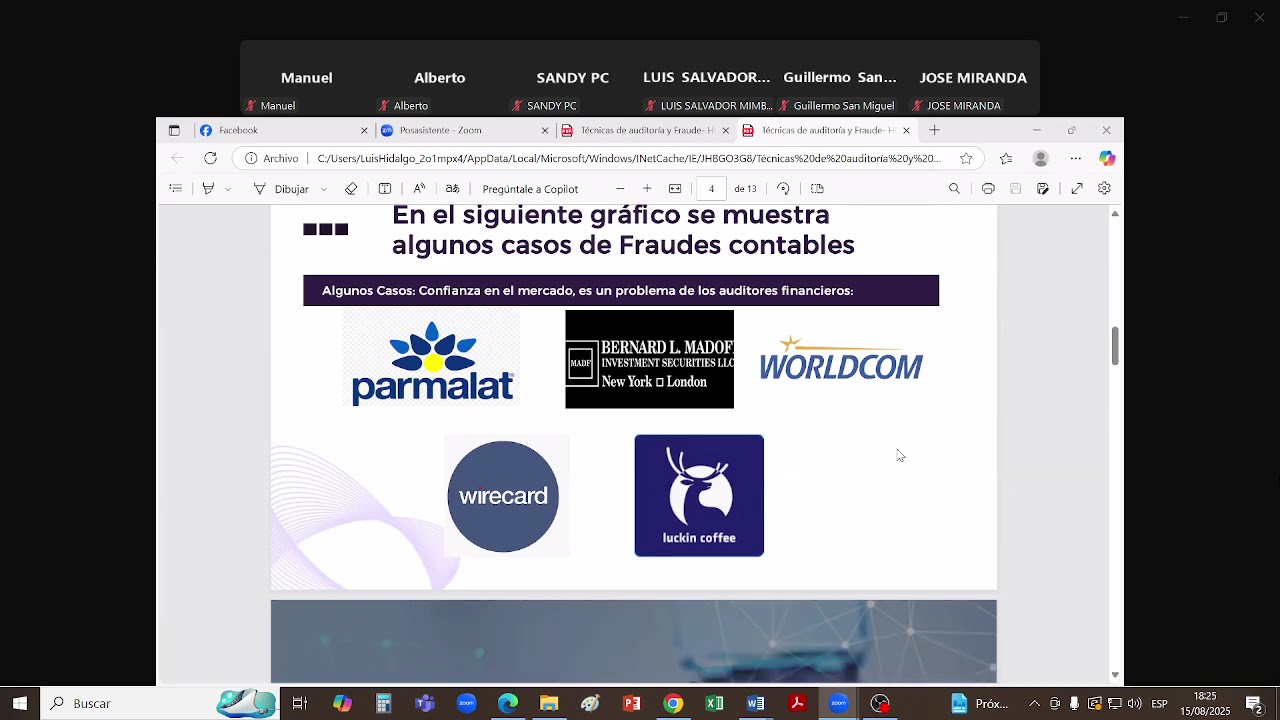Enter fullscreen with the expand icon
1280x720 pixels.
(1077, 188)
